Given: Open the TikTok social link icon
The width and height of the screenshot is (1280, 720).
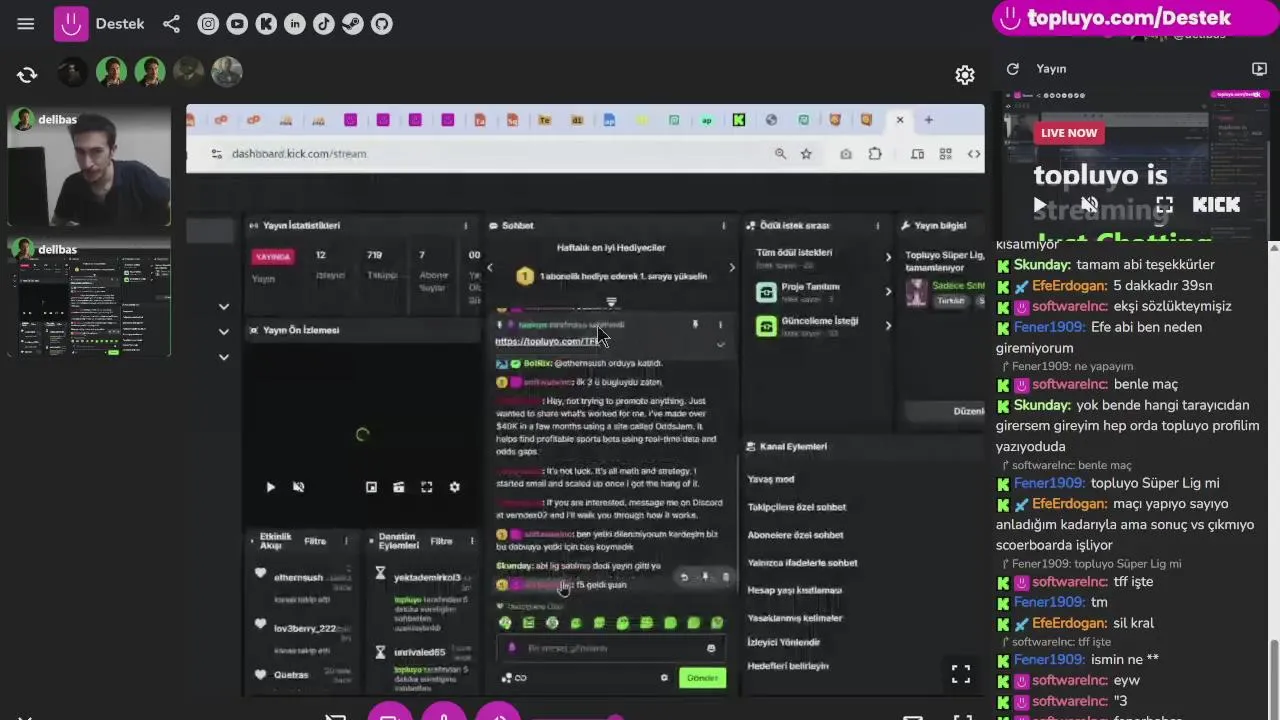Looking at the screenshot, I should pyautogui.click(x=324, y=24).
